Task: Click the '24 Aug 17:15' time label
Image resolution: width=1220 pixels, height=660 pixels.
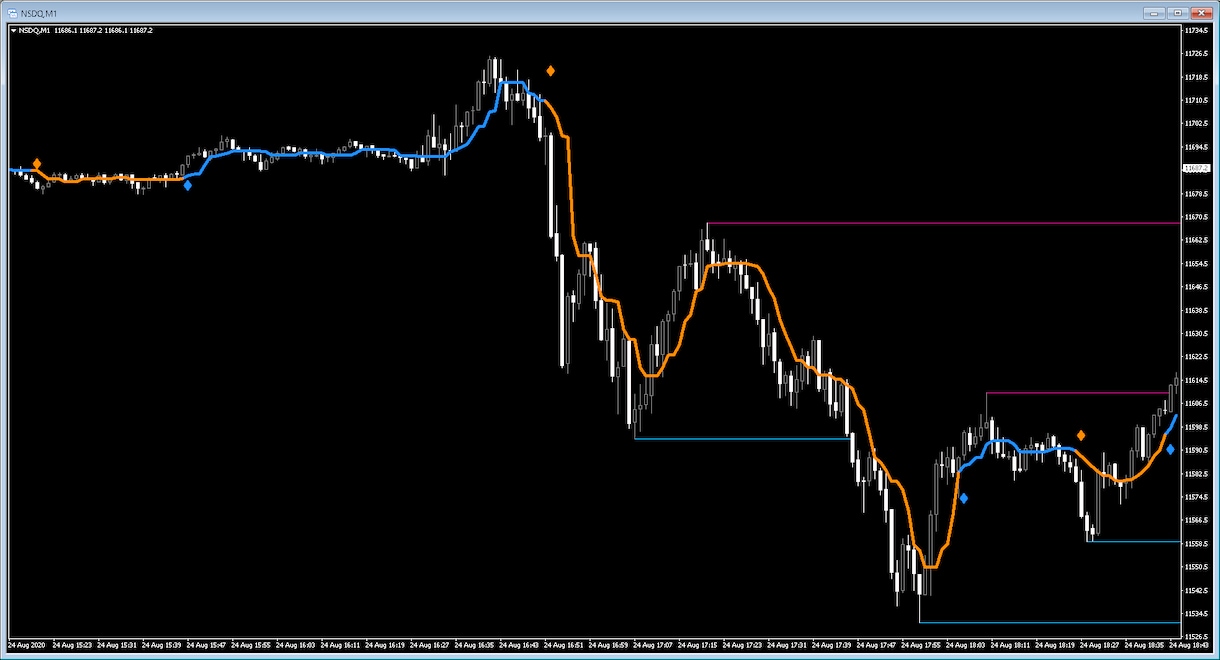Action: pos(698,646)
